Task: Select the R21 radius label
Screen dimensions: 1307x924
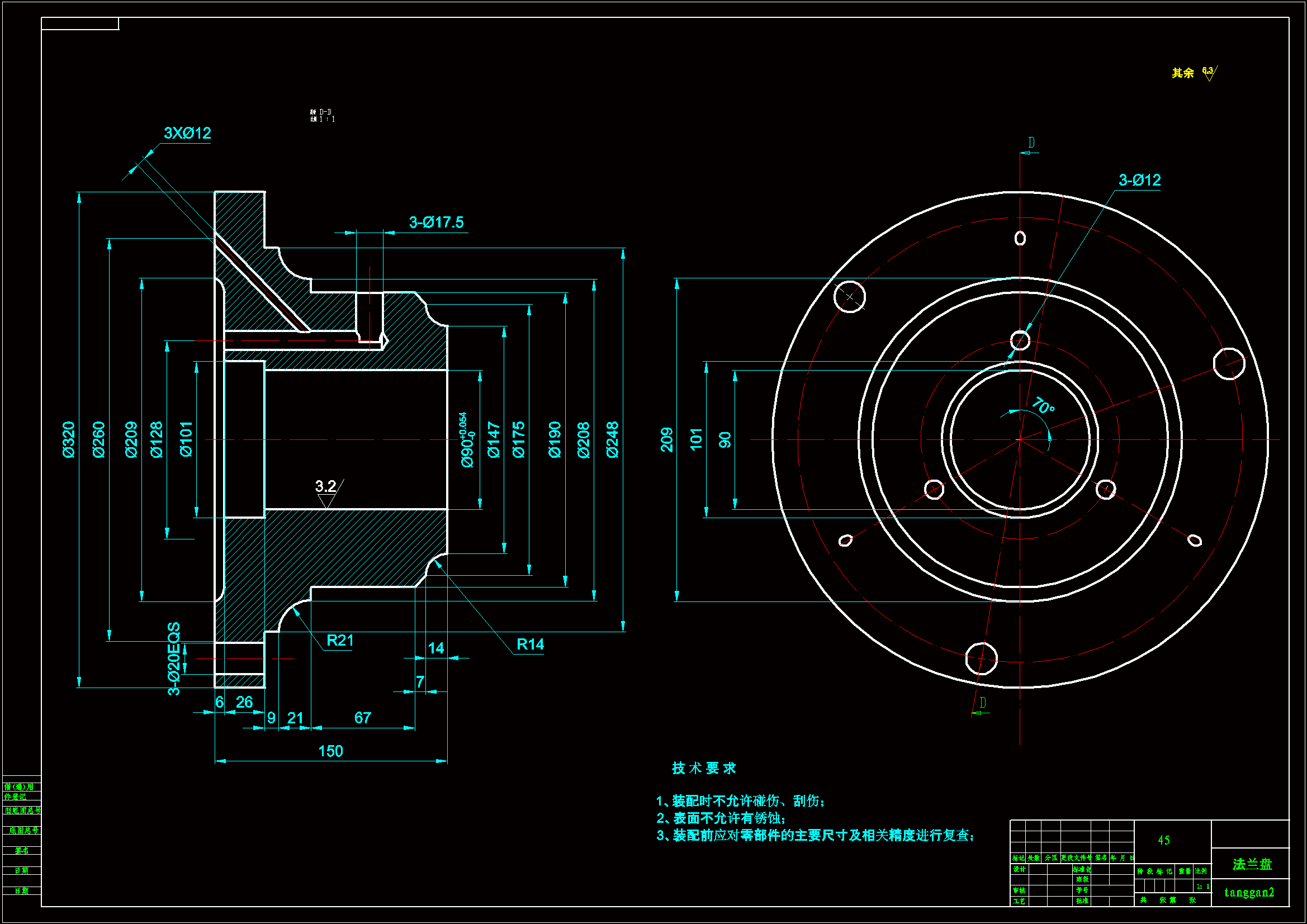Action: coord(340,641)
